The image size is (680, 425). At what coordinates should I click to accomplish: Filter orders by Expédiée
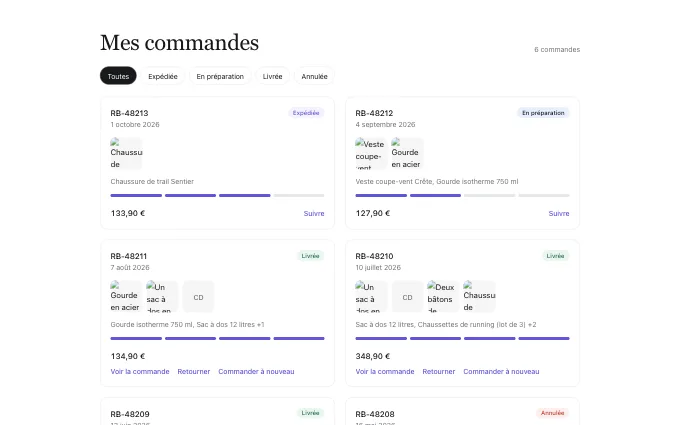click(163, 76)
